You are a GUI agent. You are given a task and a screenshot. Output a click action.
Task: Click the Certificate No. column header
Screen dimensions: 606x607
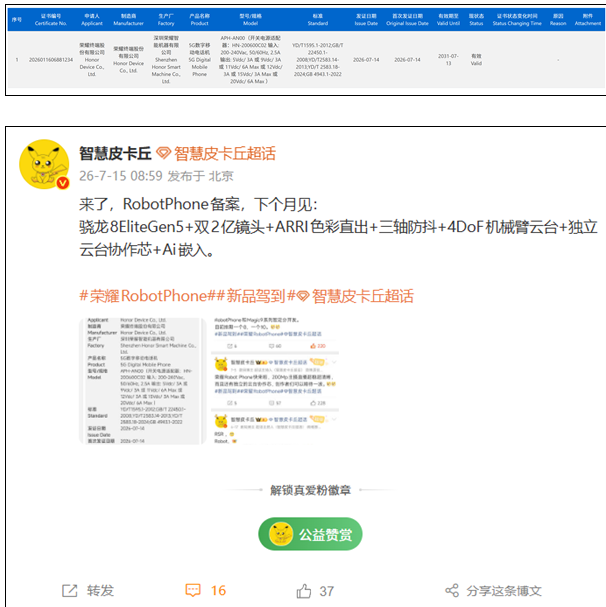[51, 19]
